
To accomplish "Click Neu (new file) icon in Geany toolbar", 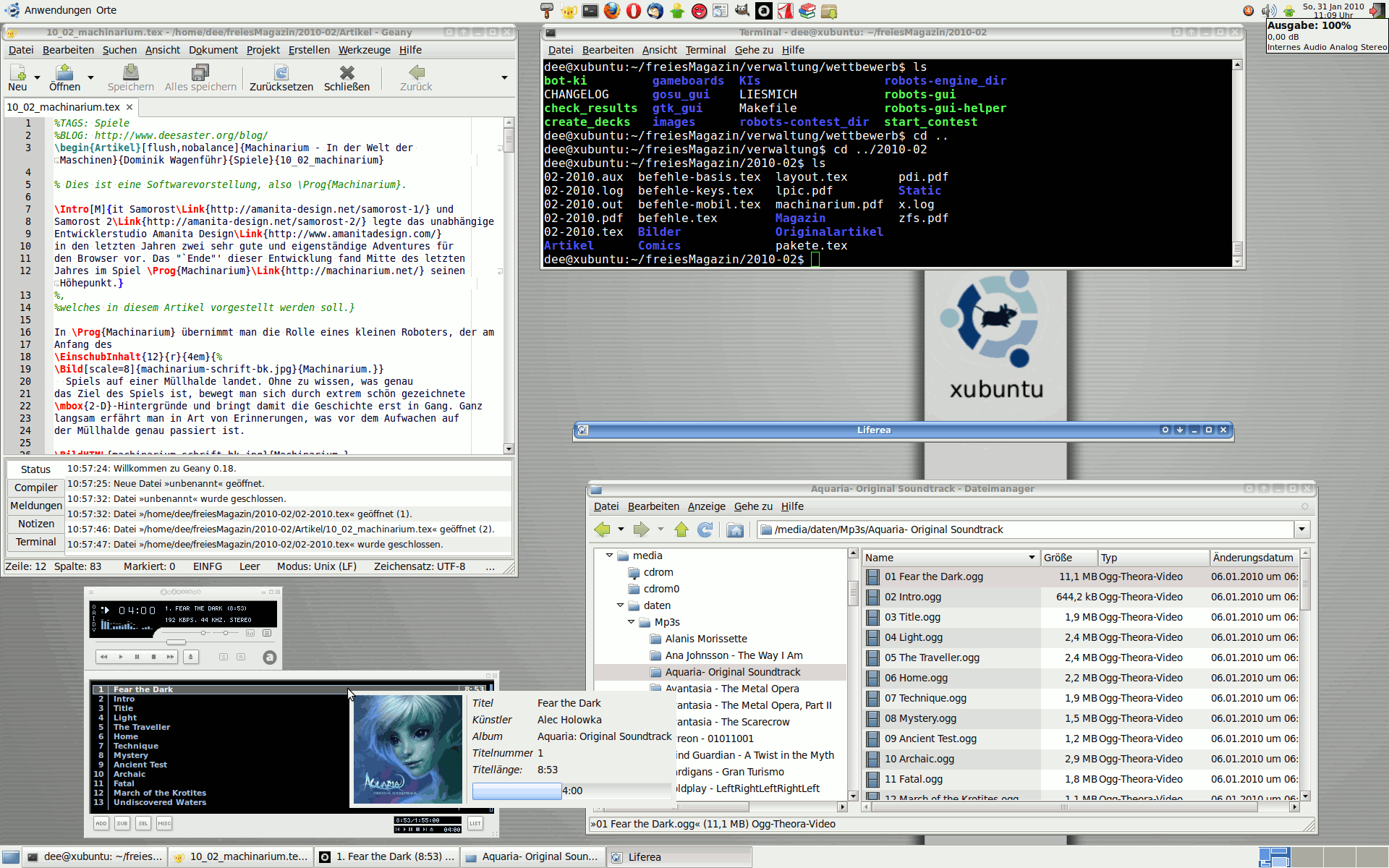I will [17, 73].
